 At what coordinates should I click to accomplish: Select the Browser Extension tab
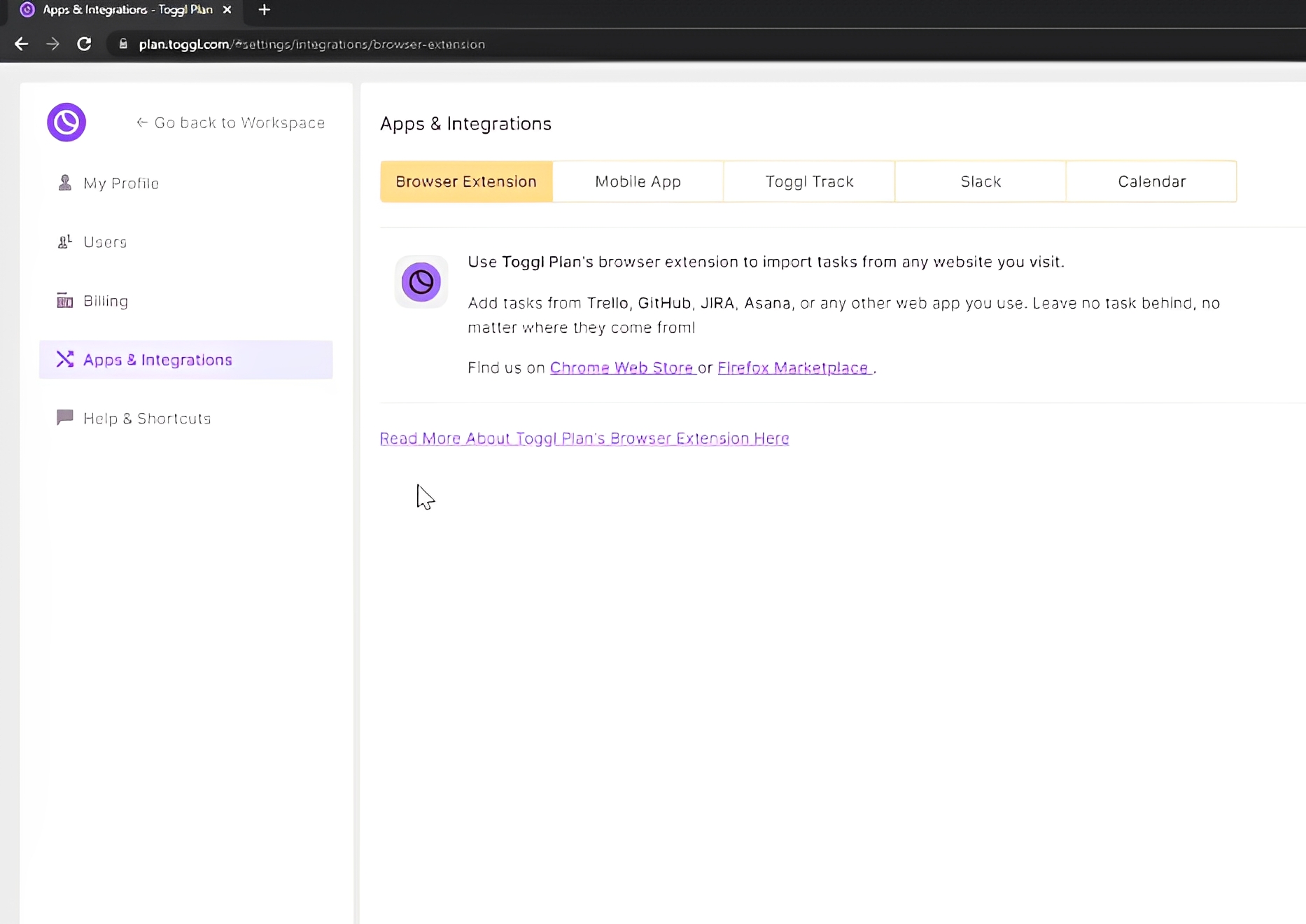[x=466, y=181]
